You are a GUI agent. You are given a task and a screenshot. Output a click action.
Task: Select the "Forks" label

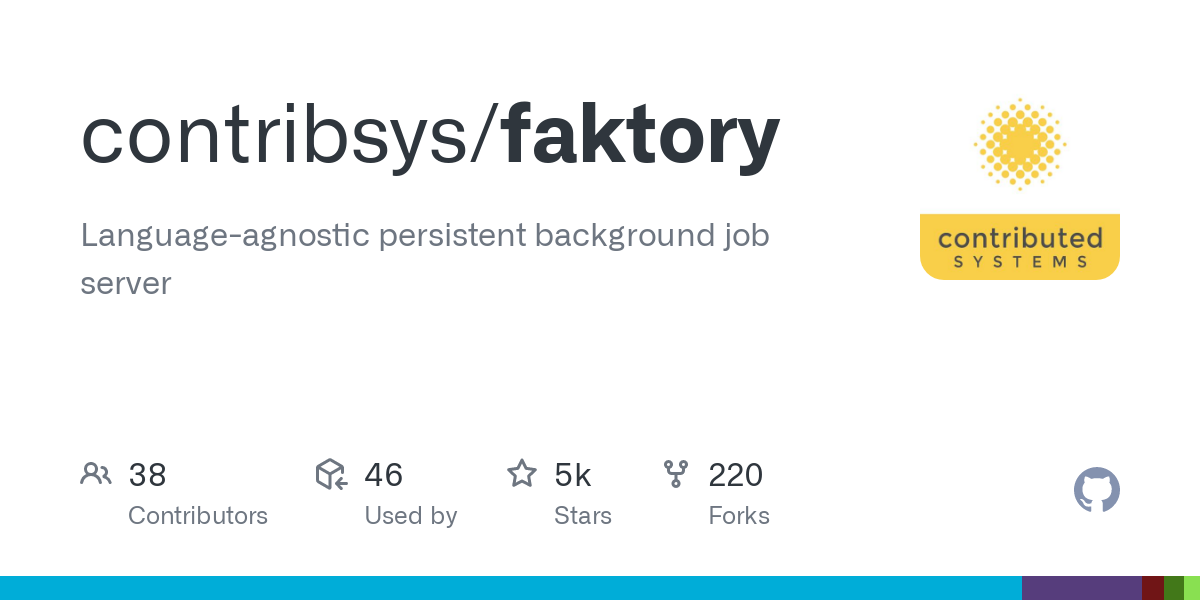tap(739, 516)
